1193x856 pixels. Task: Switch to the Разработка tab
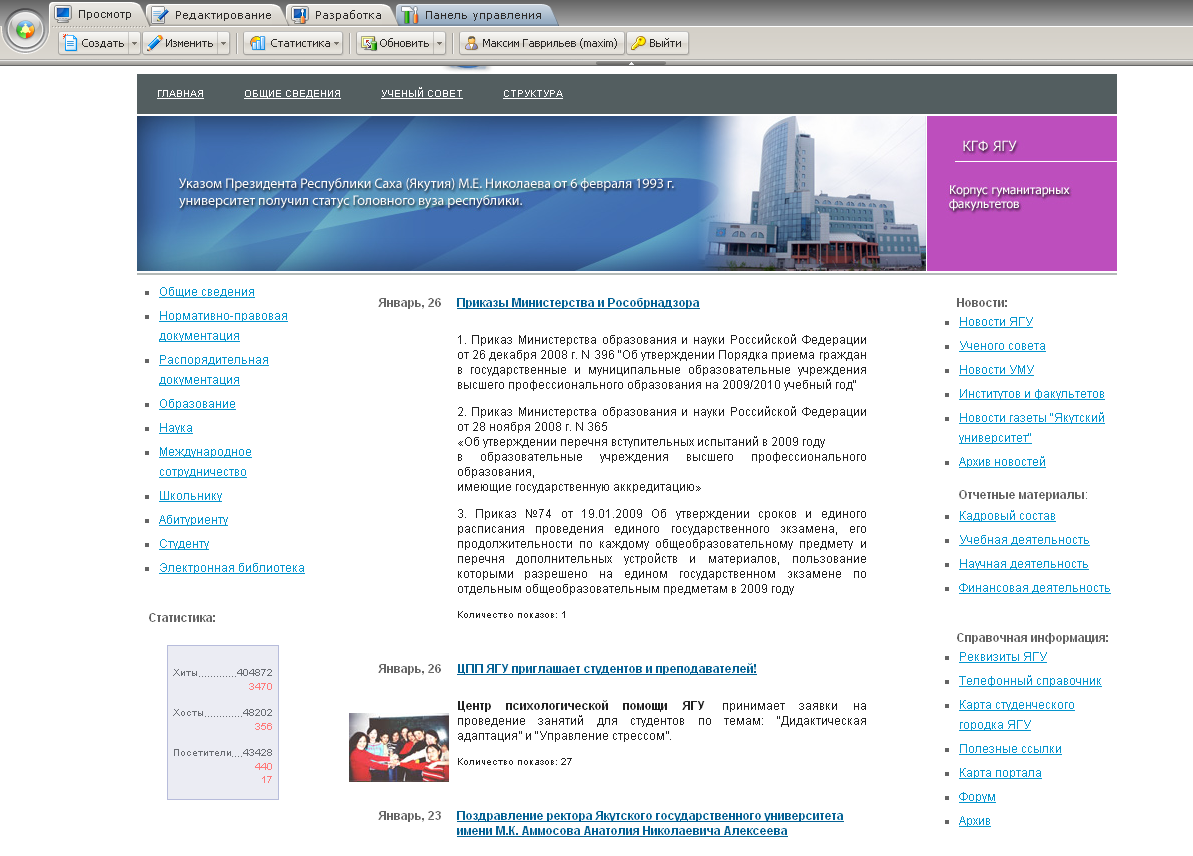pos(339,14)
